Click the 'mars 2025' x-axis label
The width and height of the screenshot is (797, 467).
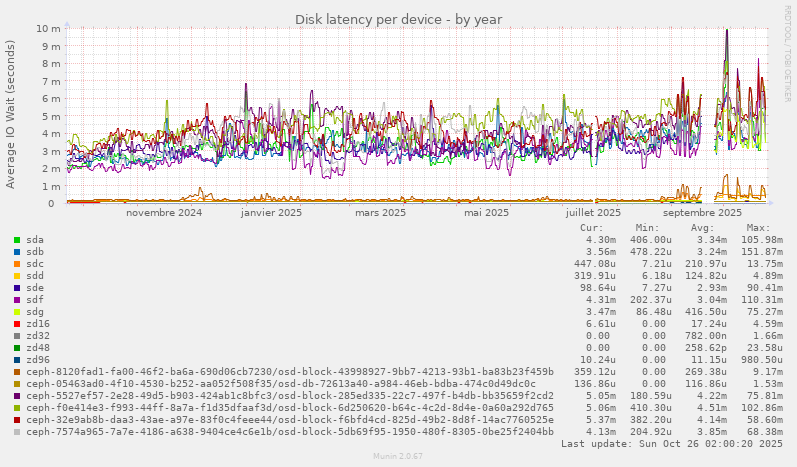click(380, 213)
